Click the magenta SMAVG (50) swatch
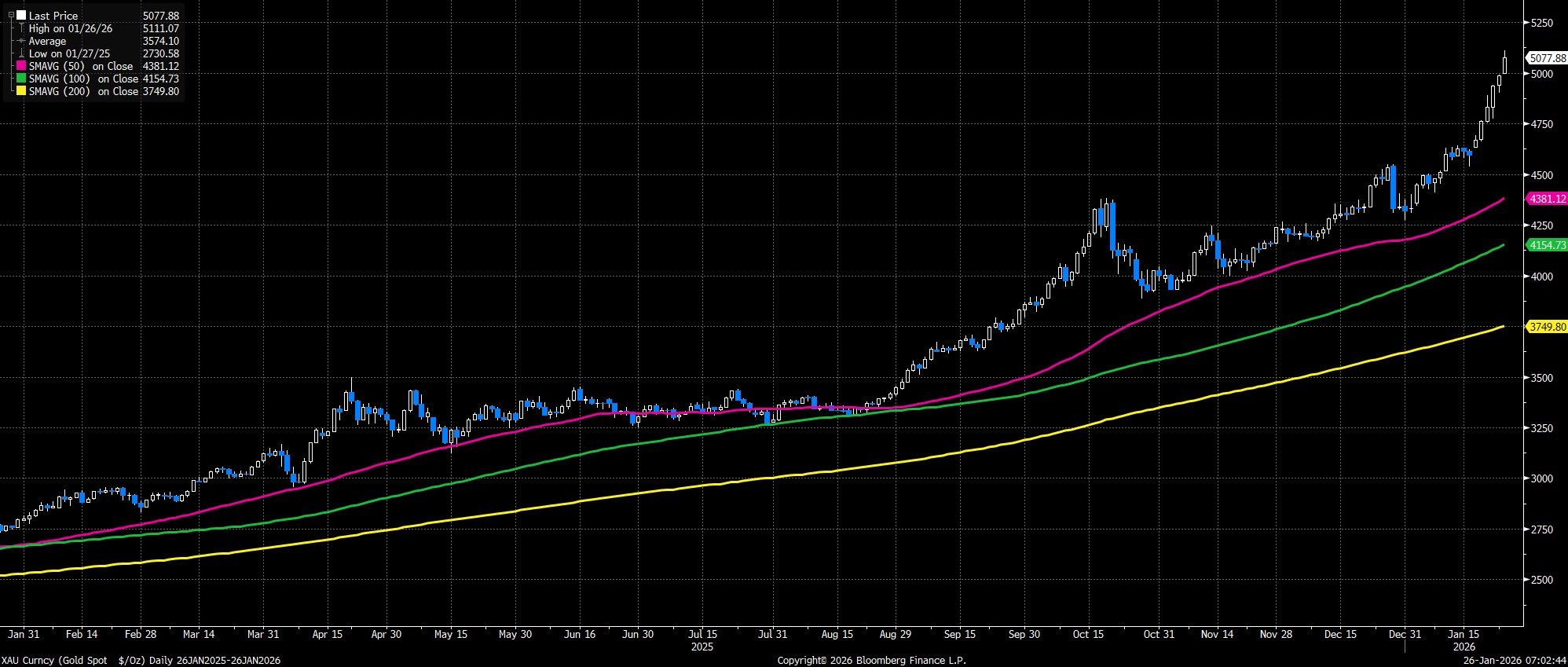Screen dimensions: 1568x667 pyautogui.click(x=21, y=66)
